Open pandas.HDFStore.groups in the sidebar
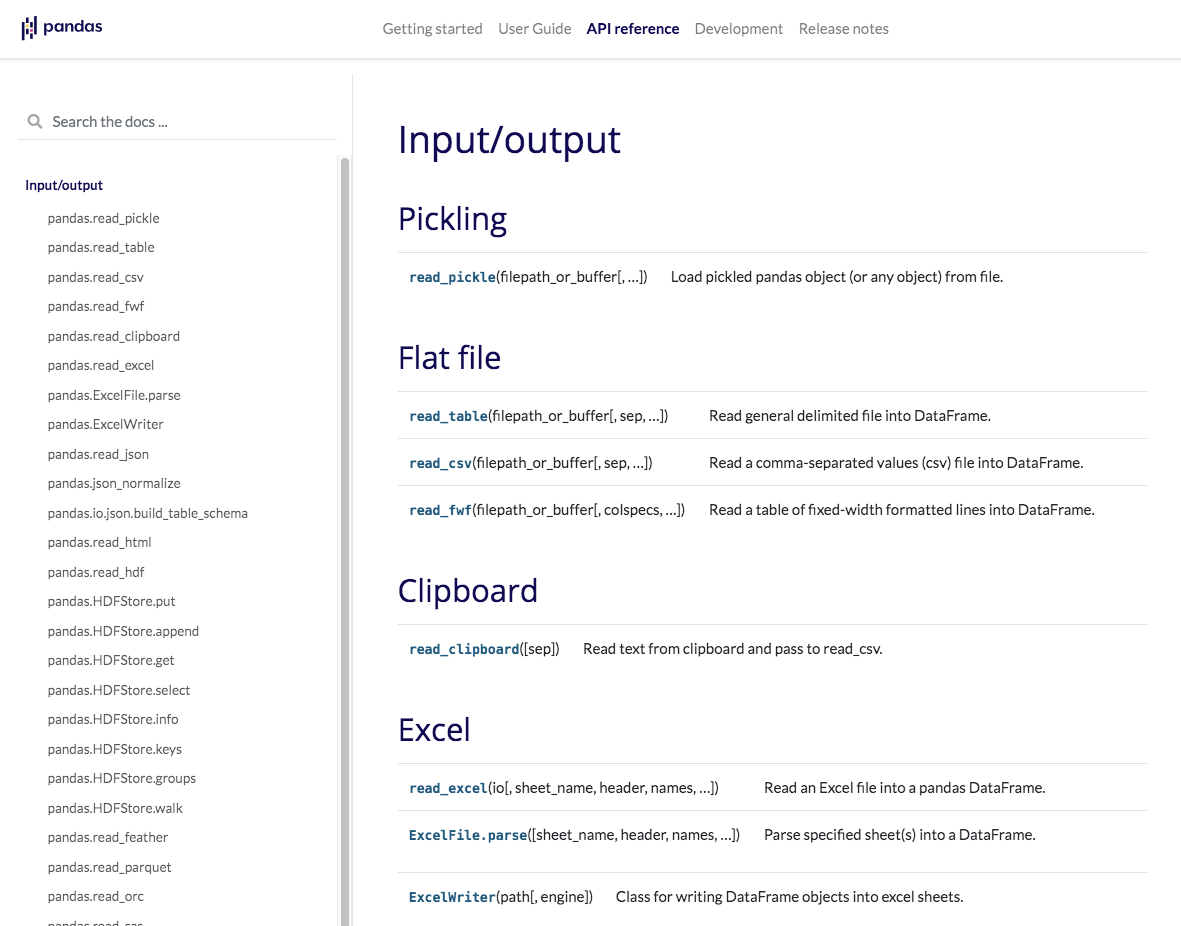This screenshot has width=1181, height=926. click(x=122, y=778)
